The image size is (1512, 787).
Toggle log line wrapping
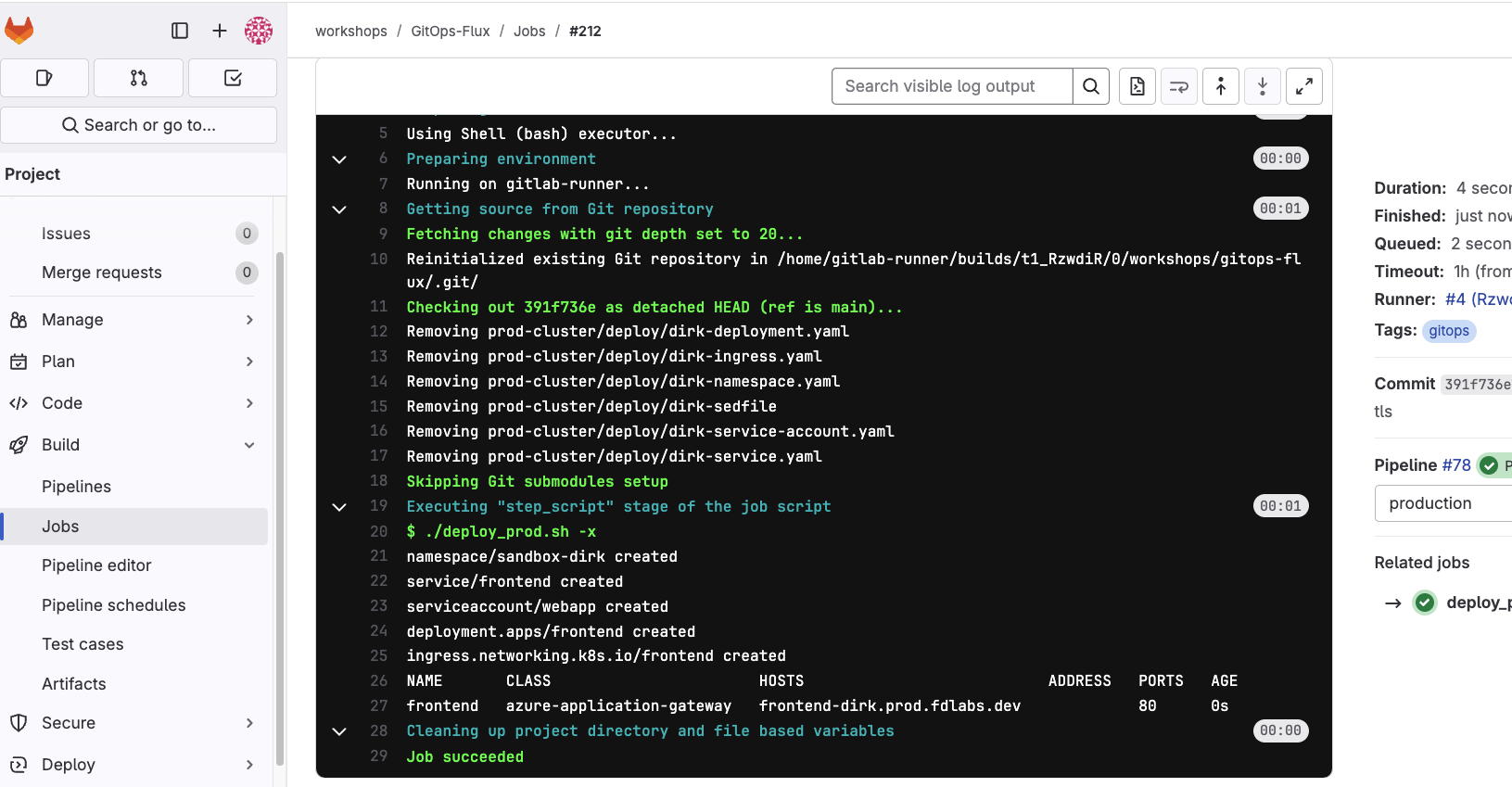(1179, 86)
